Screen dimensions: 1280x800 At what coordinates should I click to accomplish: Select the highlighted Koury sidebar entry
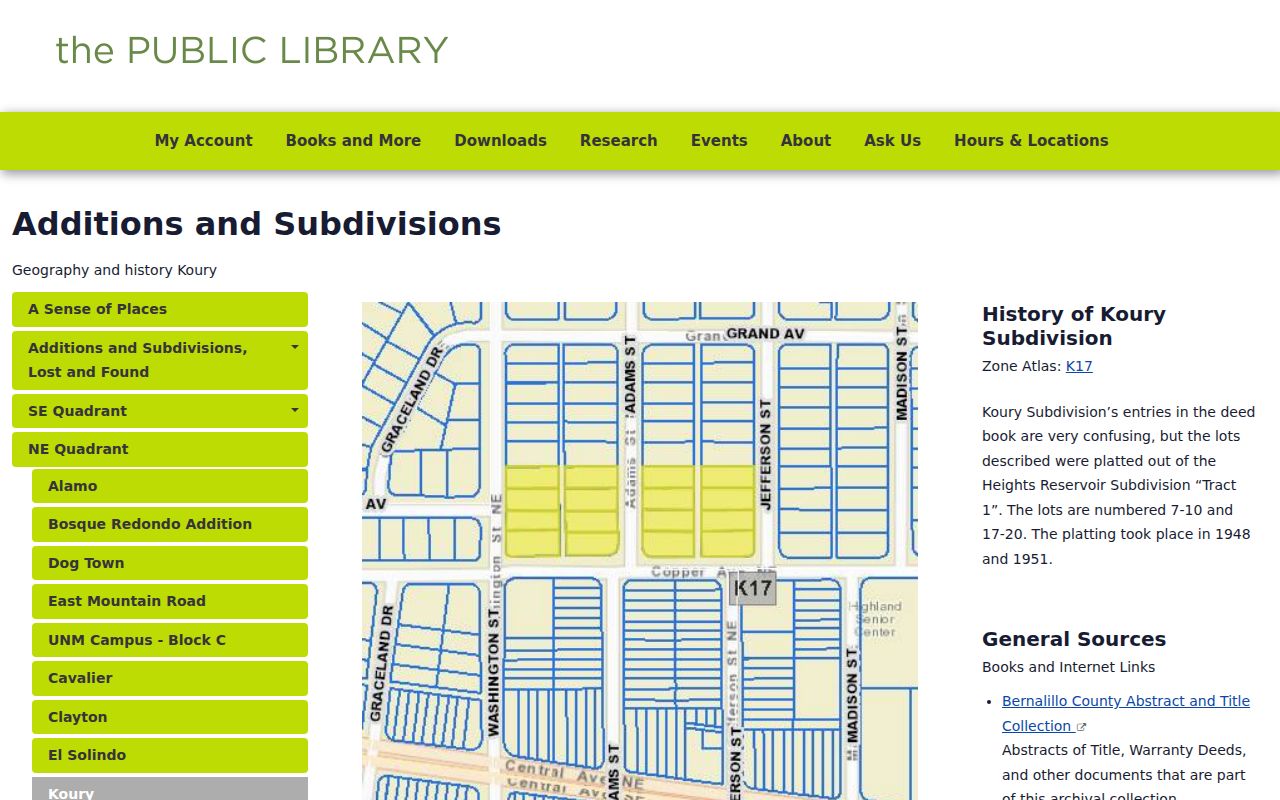(170, 789)
